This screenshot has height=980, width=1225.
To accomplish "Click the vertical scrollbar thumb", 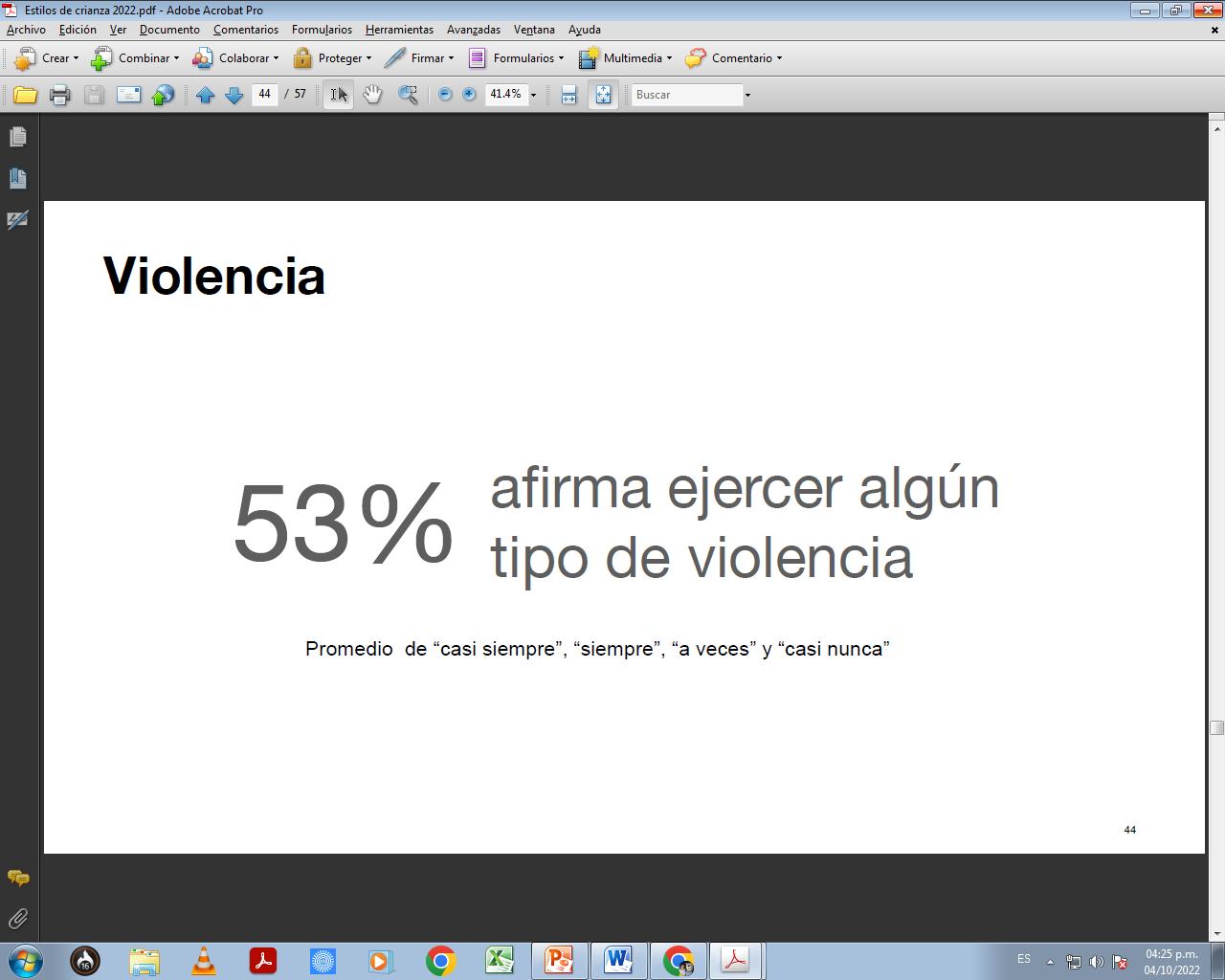I will coord(1216,727).
